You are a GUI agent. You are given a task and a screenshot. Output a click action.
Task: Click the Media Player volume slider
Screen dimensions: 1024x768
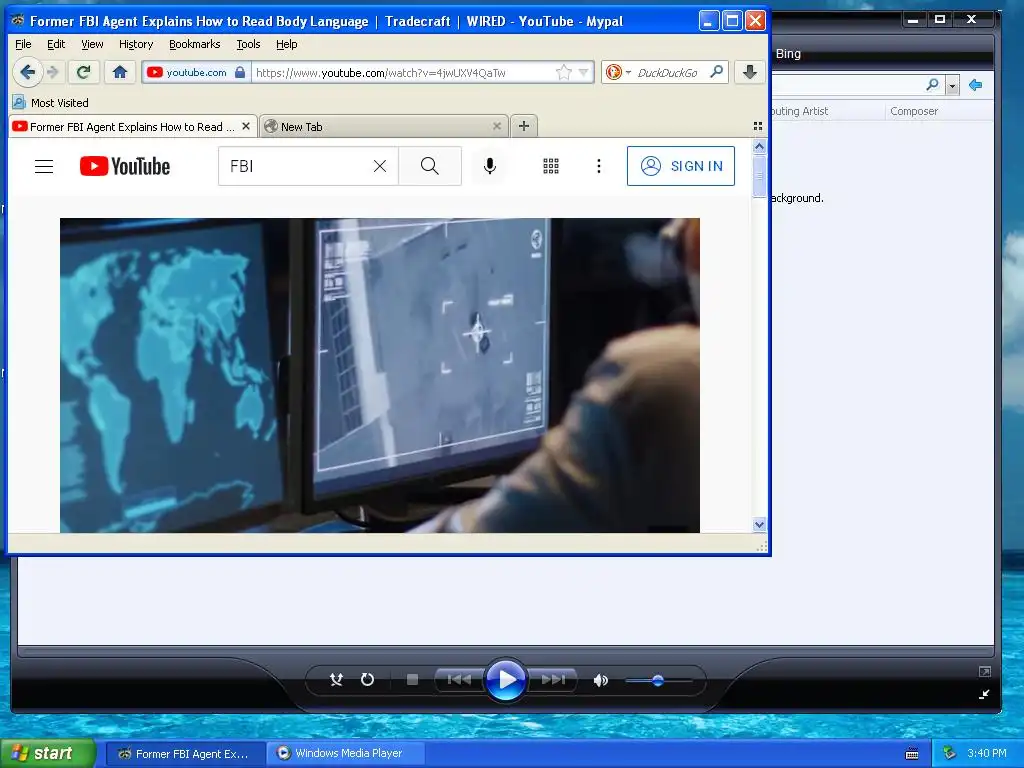coord(658,680)
